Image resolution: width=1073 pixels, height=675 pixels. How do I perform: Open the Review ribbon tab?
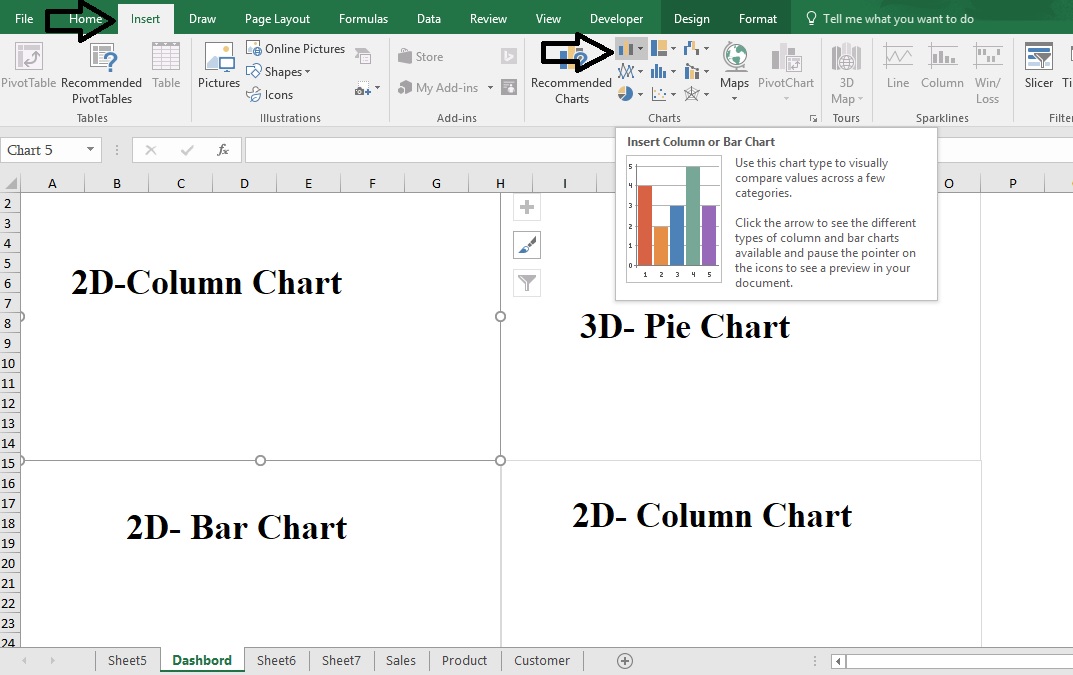pyautogui.click(x=488, y=18)
